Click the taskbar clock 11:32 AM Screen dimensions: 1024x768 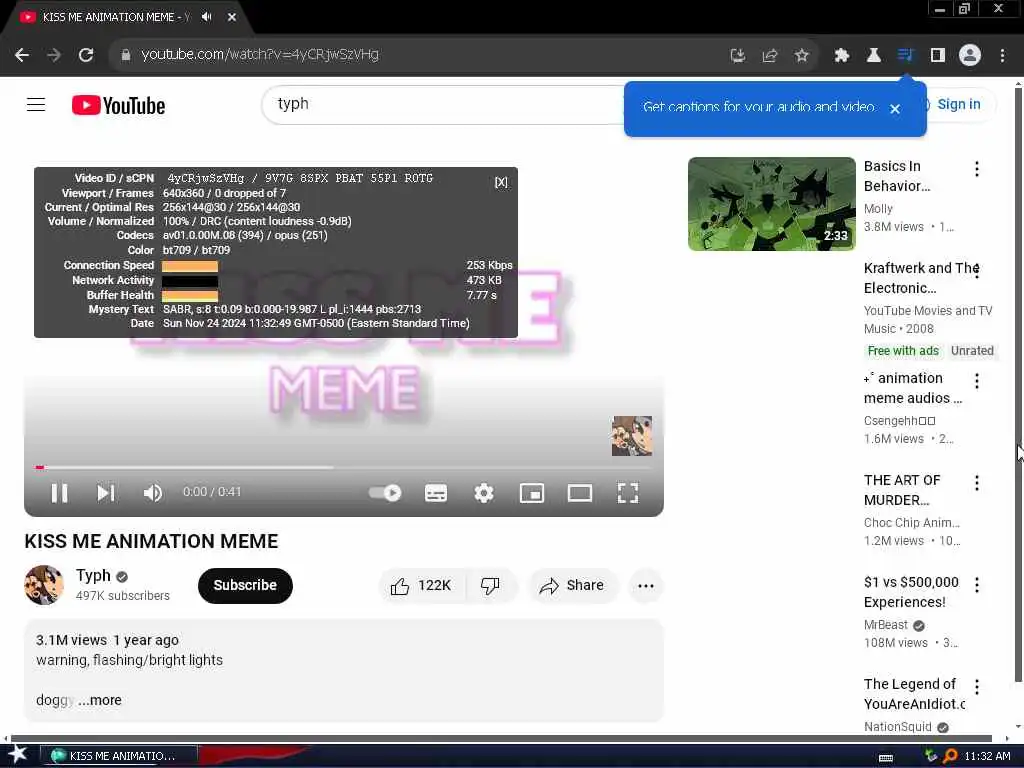(987, 756)
